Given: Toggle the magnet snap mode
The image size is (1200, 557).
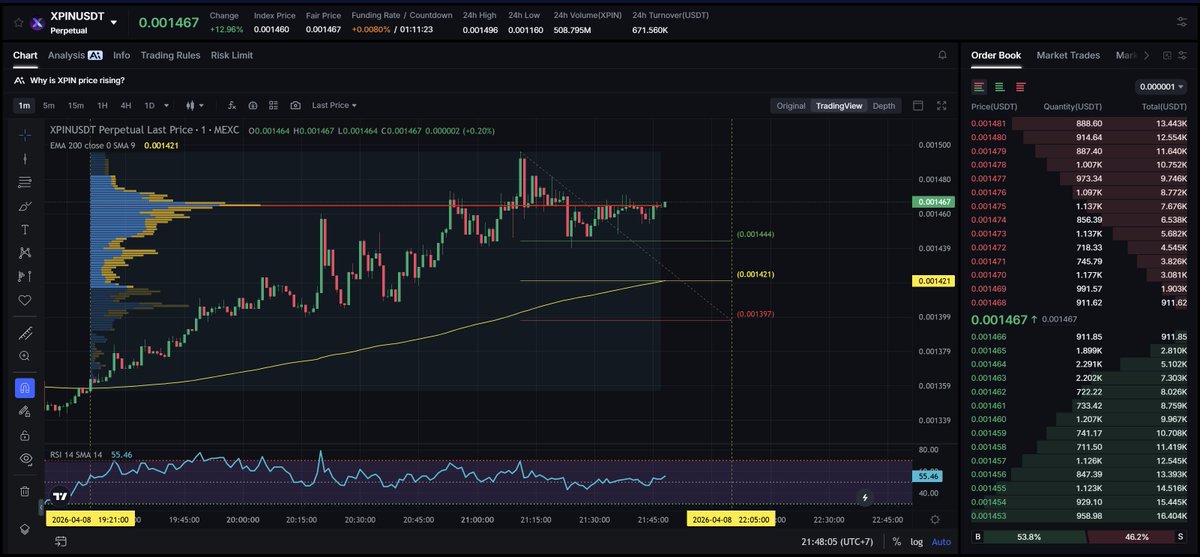Looking at the screenshot, I should click(x=25, y=387).
